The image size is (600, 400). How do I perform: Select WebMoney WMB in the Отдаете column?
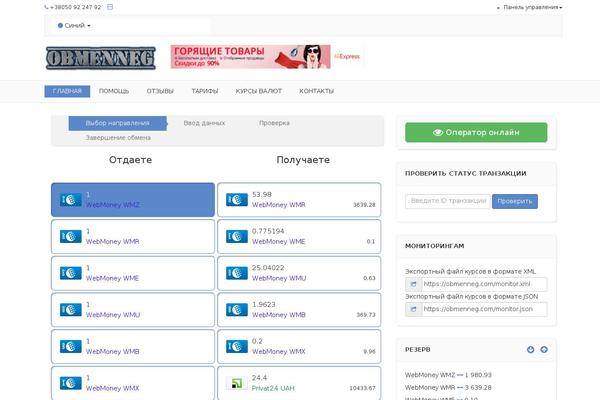pos(133,347)
